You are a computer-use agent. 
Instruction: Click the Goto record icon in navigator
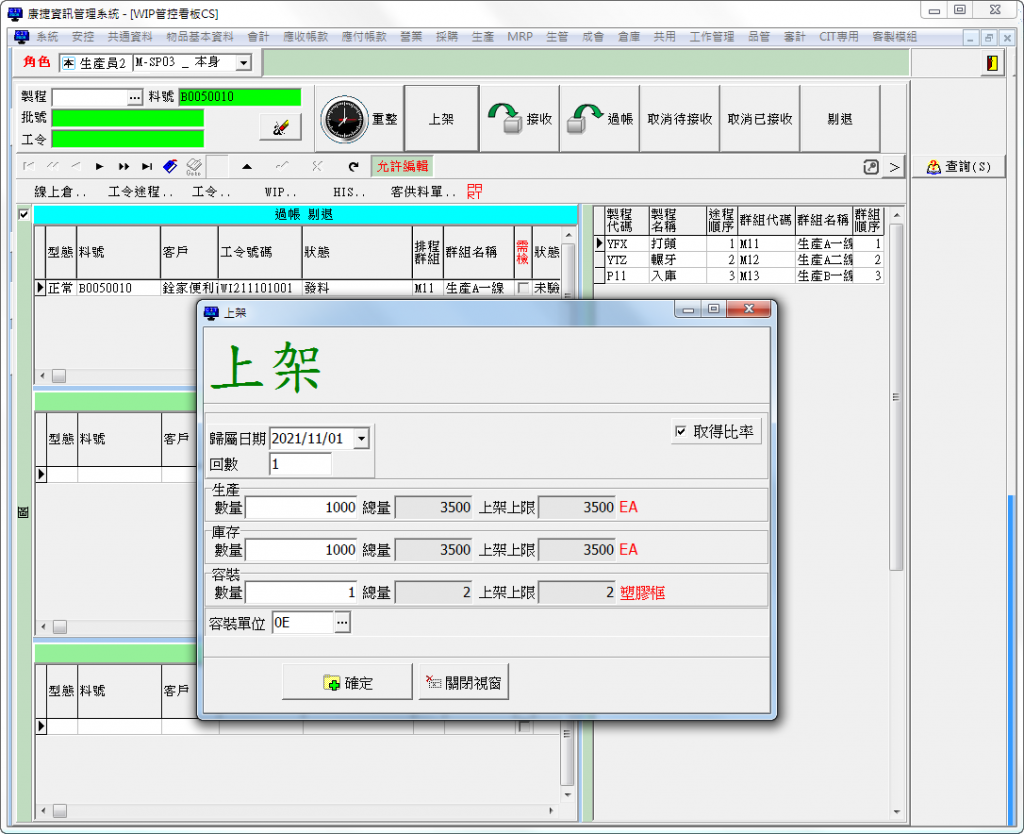pyautogui.click(x=194, y=166)
